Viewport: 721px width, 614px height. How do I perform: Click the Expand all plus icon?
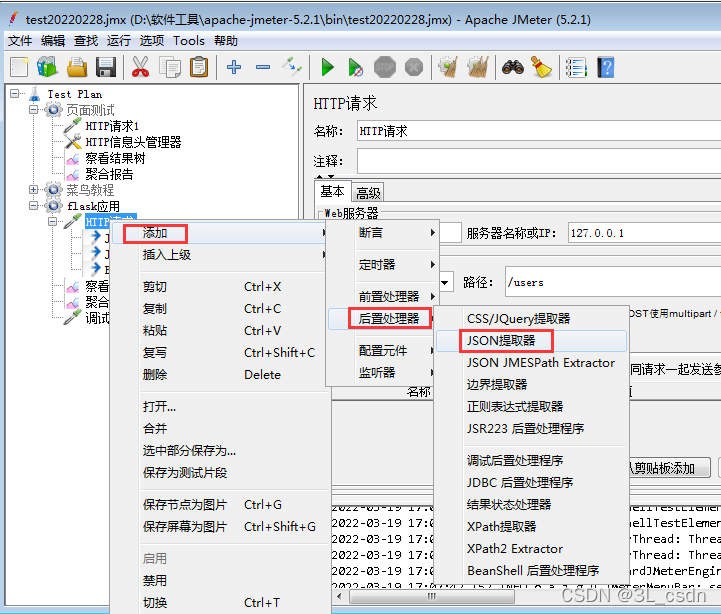(234, 67)
